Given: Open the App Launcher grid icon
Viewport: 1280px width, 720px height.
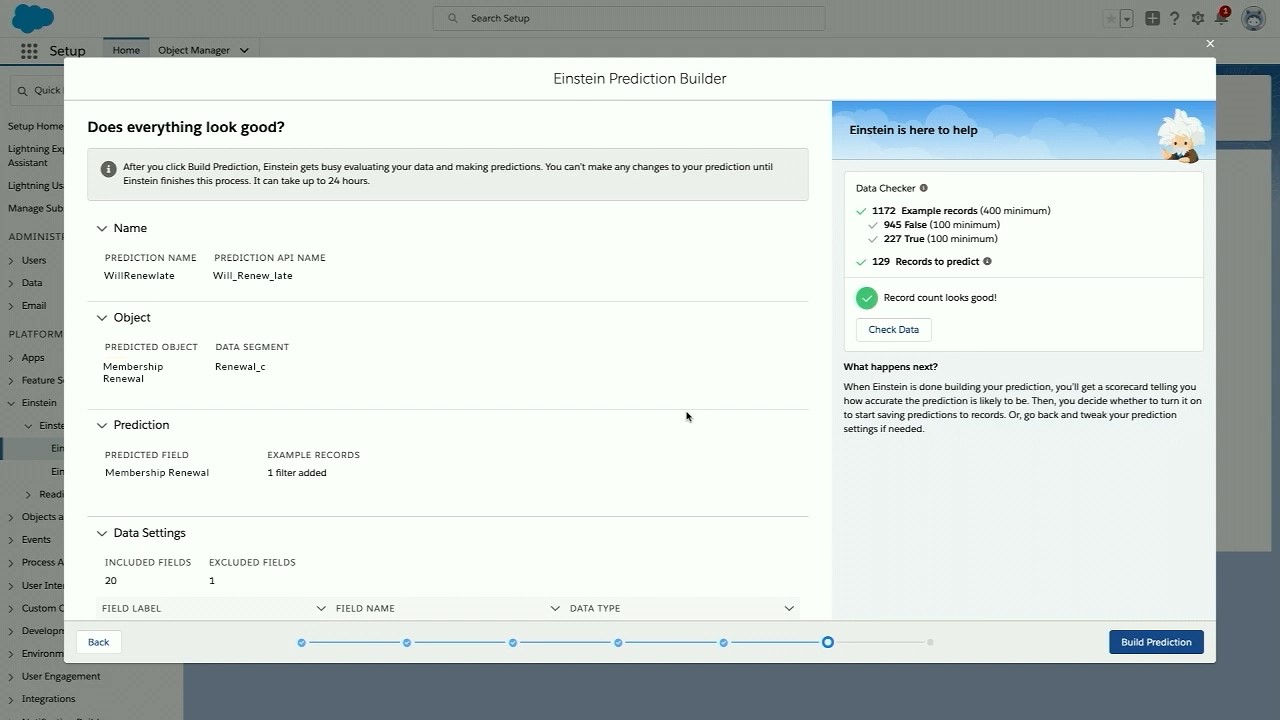Looking at the screenshot, I should [x=29, y=51].
